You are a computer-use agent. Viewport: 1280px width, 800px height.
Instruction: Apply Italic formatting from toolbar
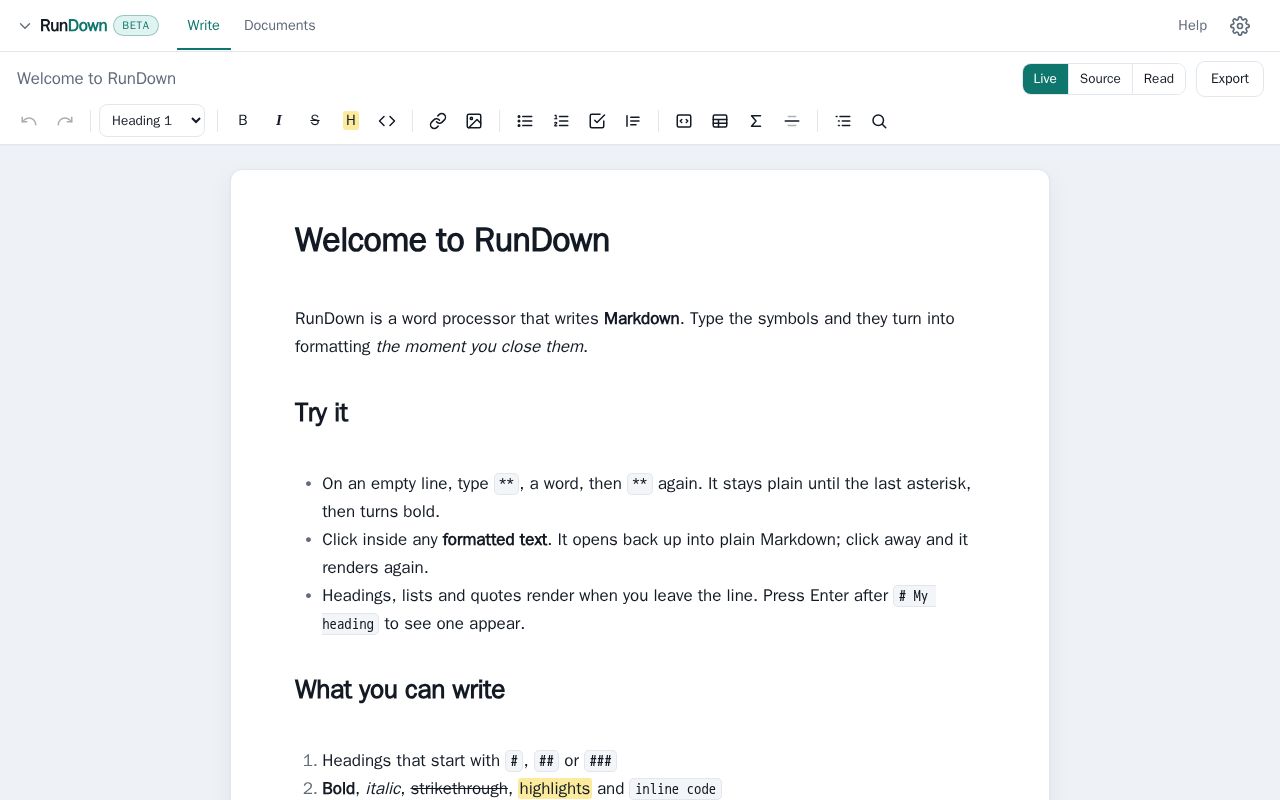pyautogui.click(x=279, y=121)
